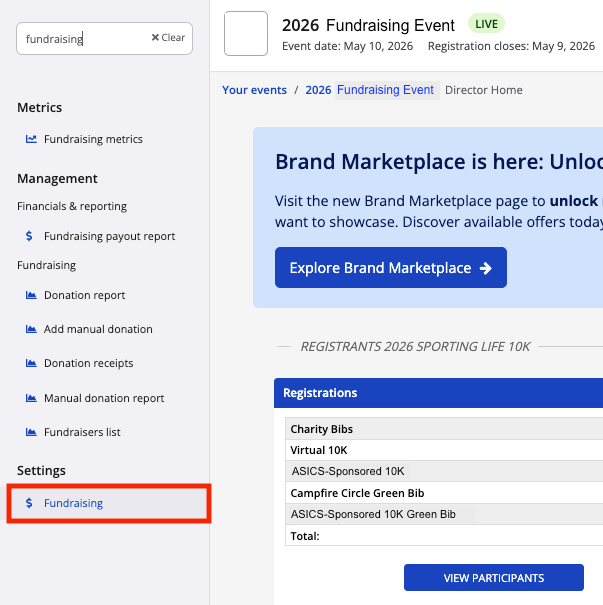This screenshot has width=603, height=605.
Task: Click the chart icon next to Donation report
Action: pyautogui.click(x=30, y=296)
